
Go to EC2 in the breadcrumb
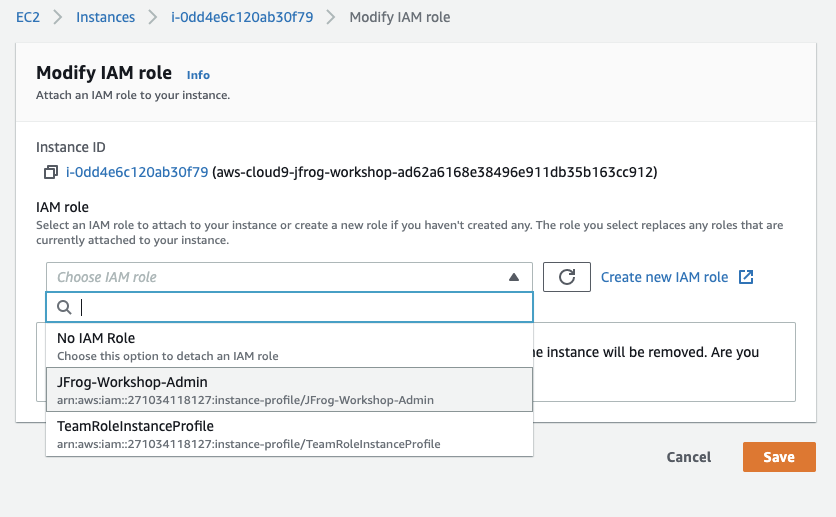click(28, 18)
